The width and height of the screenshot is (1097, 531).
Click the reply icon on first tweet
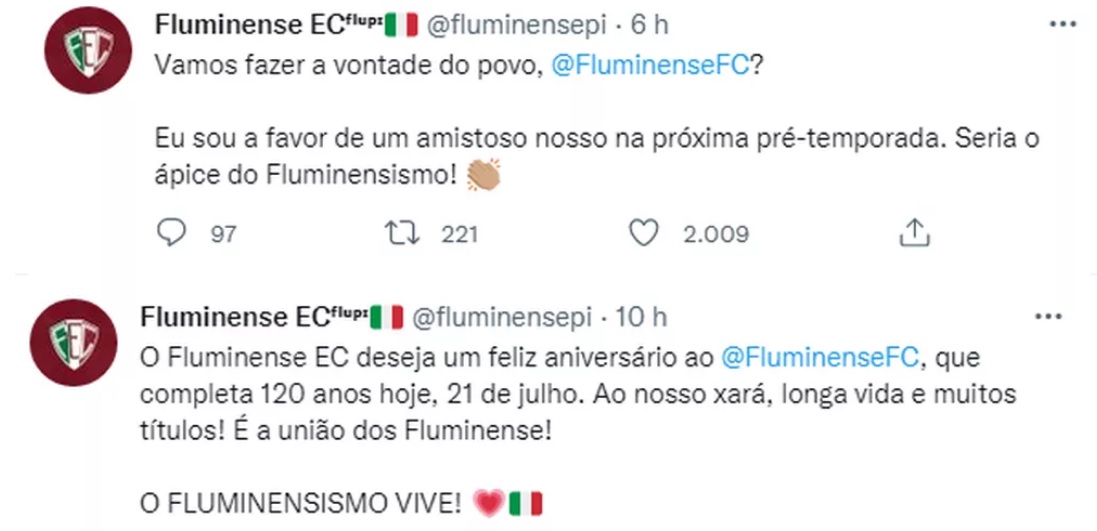point(171,233)
